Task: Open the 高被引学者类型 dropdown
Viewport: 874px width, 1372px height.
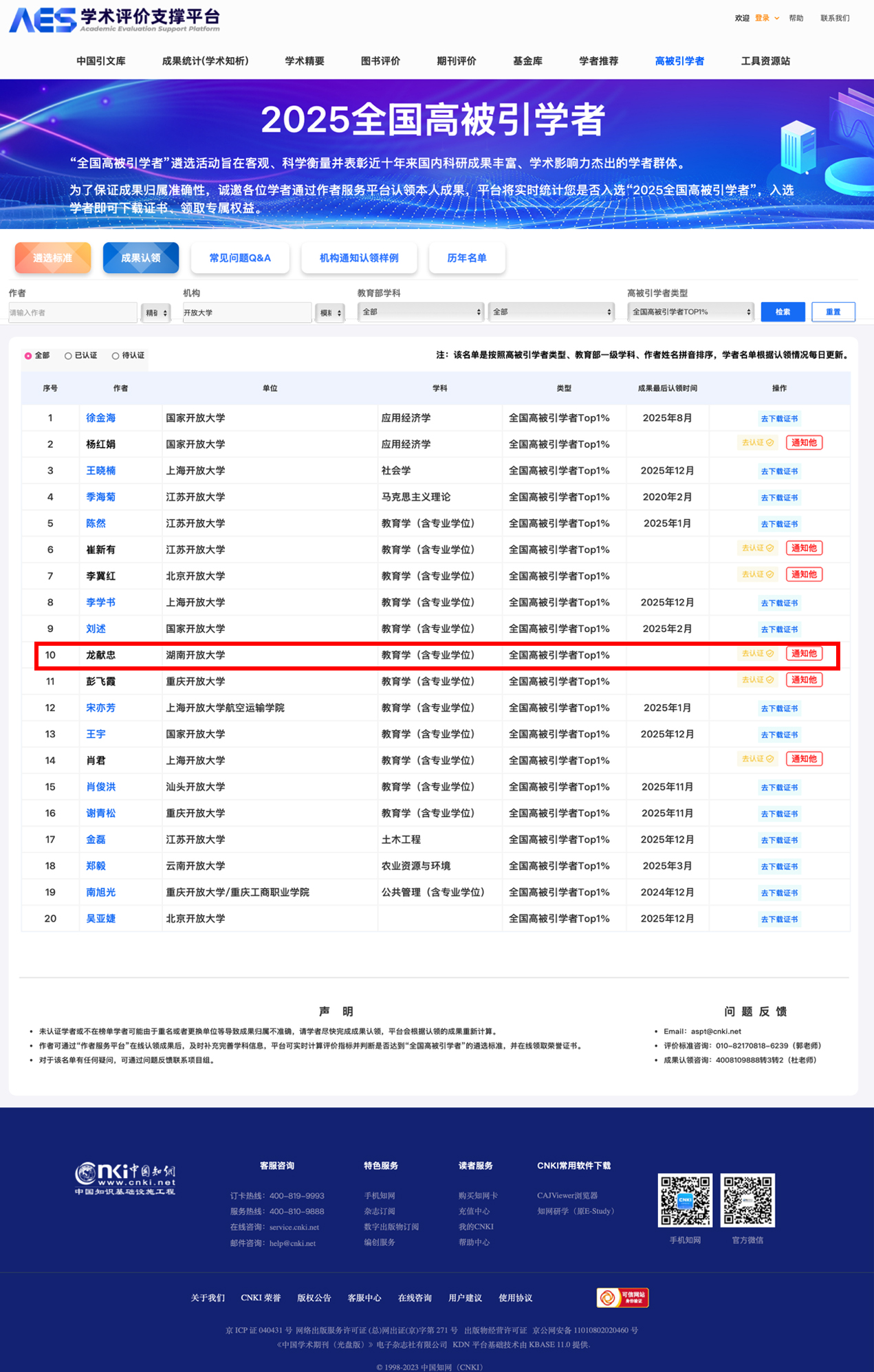Action: (x=690, y=312)
